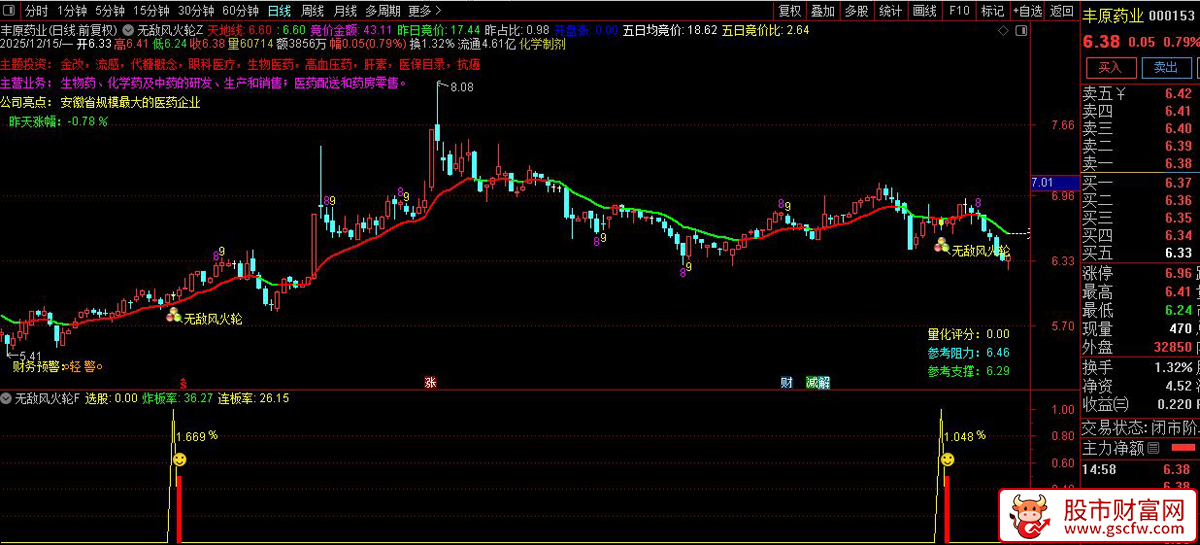Click the 卖出 sell button
Viewport: 1200px width, 545px height.
tap(1166, 68)
